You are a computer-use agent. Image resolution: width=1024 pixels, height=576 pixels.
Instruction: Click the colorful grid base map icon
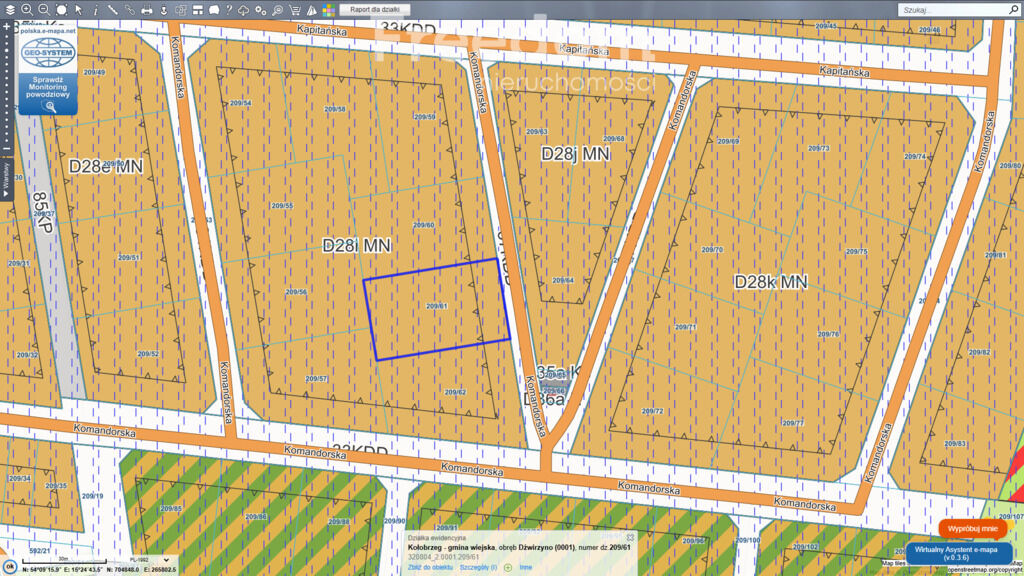click(x=328, y=9)
